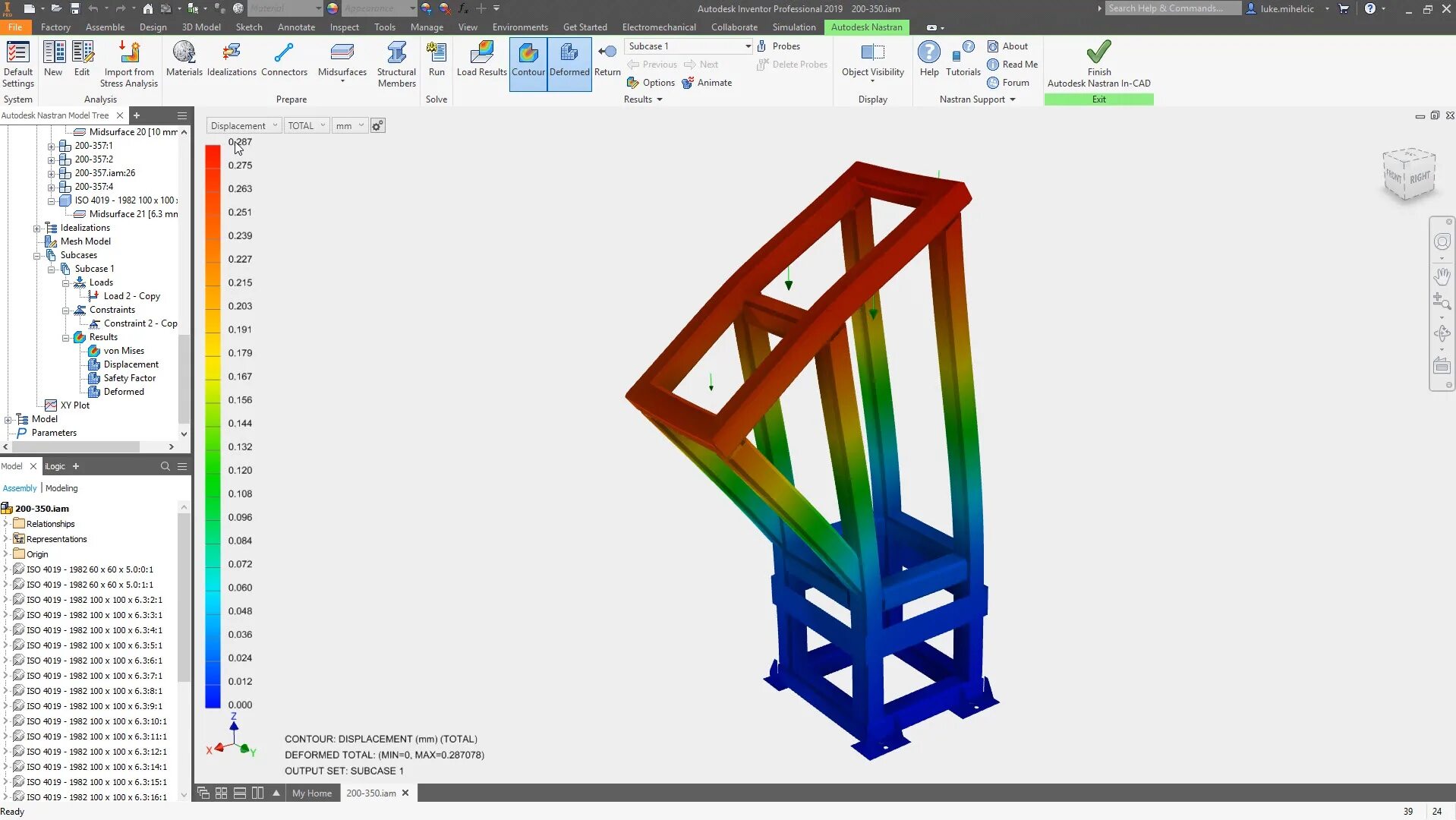Open the Nastran Forum
Viewport: 1456px width, 820px height.
point(1008,83)
